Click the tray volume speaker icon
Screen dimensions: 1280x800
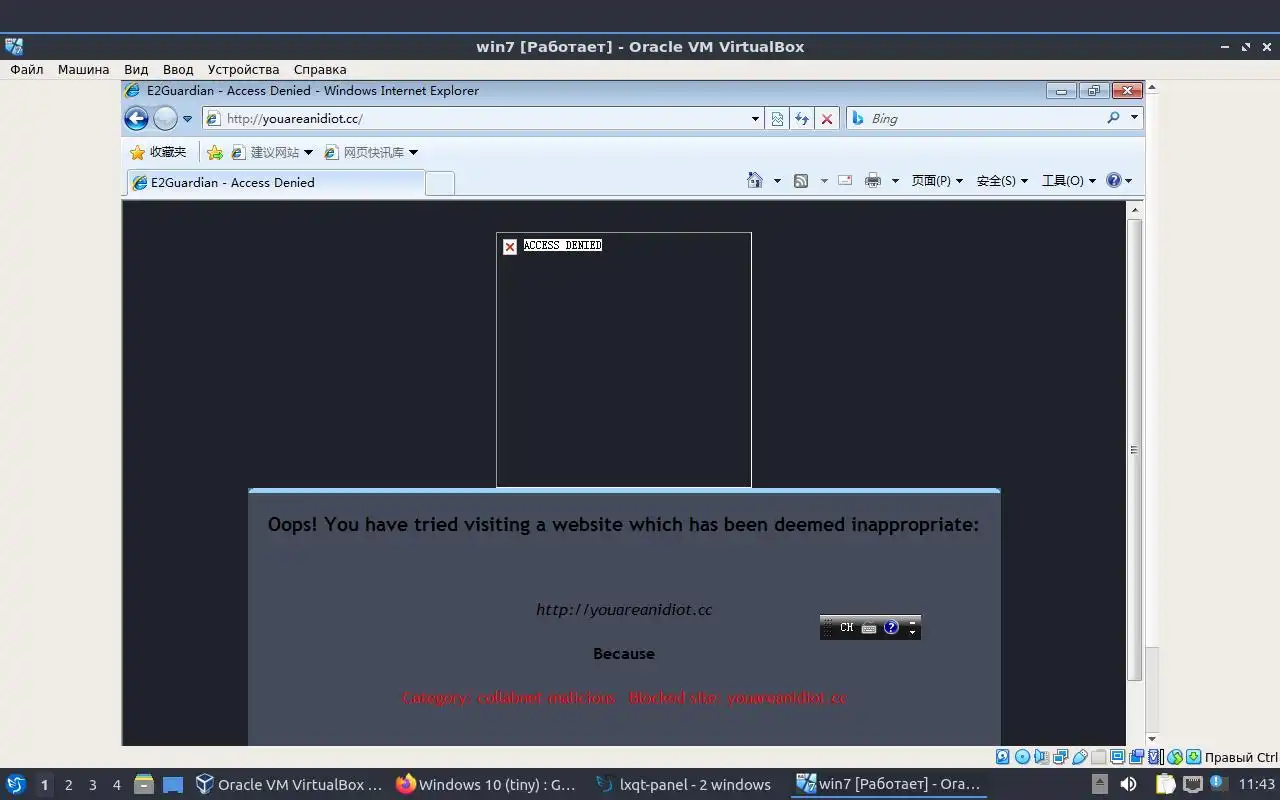tap(1127, 784)
